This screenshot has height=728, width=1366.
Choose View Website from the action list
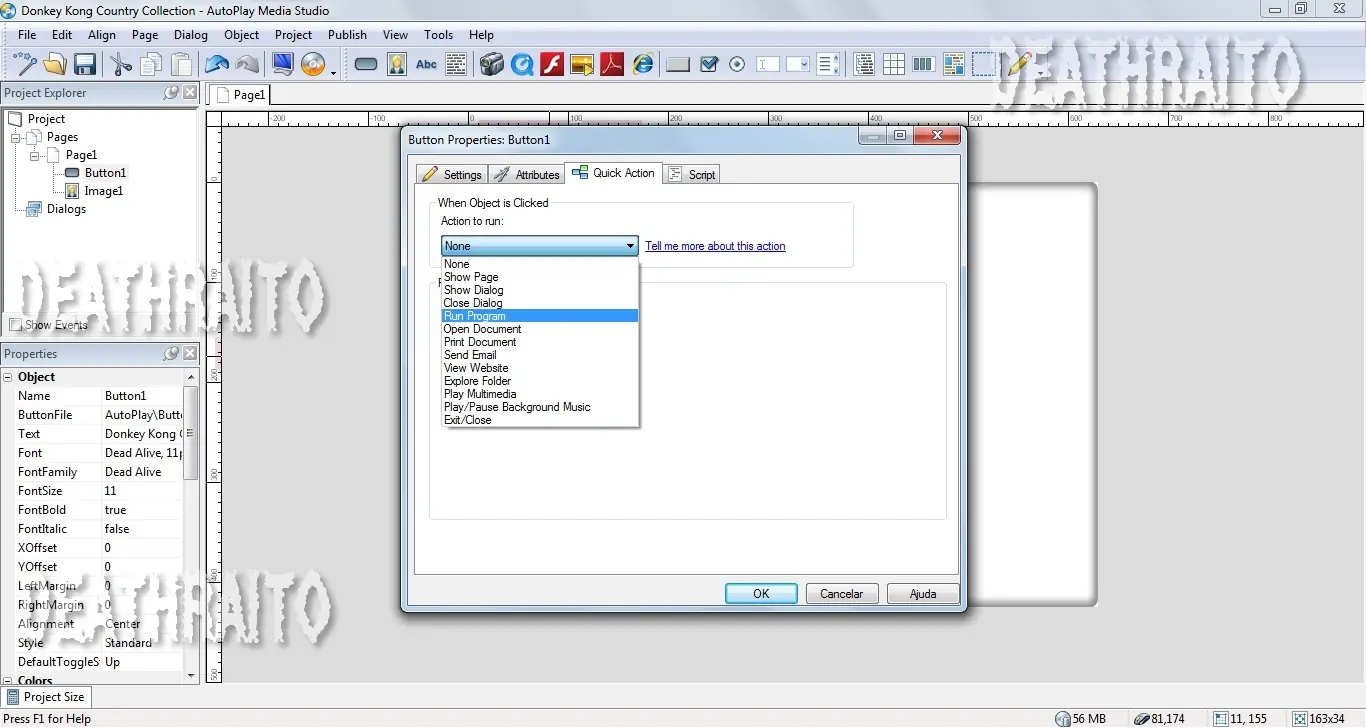point(540,368)
